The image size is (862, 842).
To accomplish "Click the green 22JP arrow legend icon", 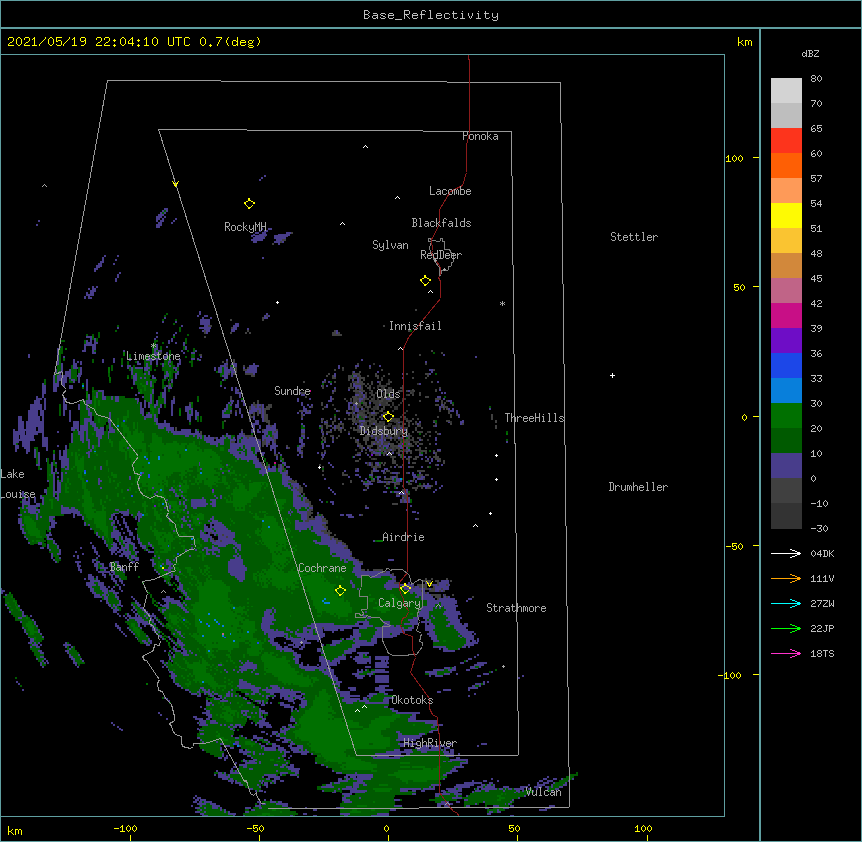I will click(786, 629).
